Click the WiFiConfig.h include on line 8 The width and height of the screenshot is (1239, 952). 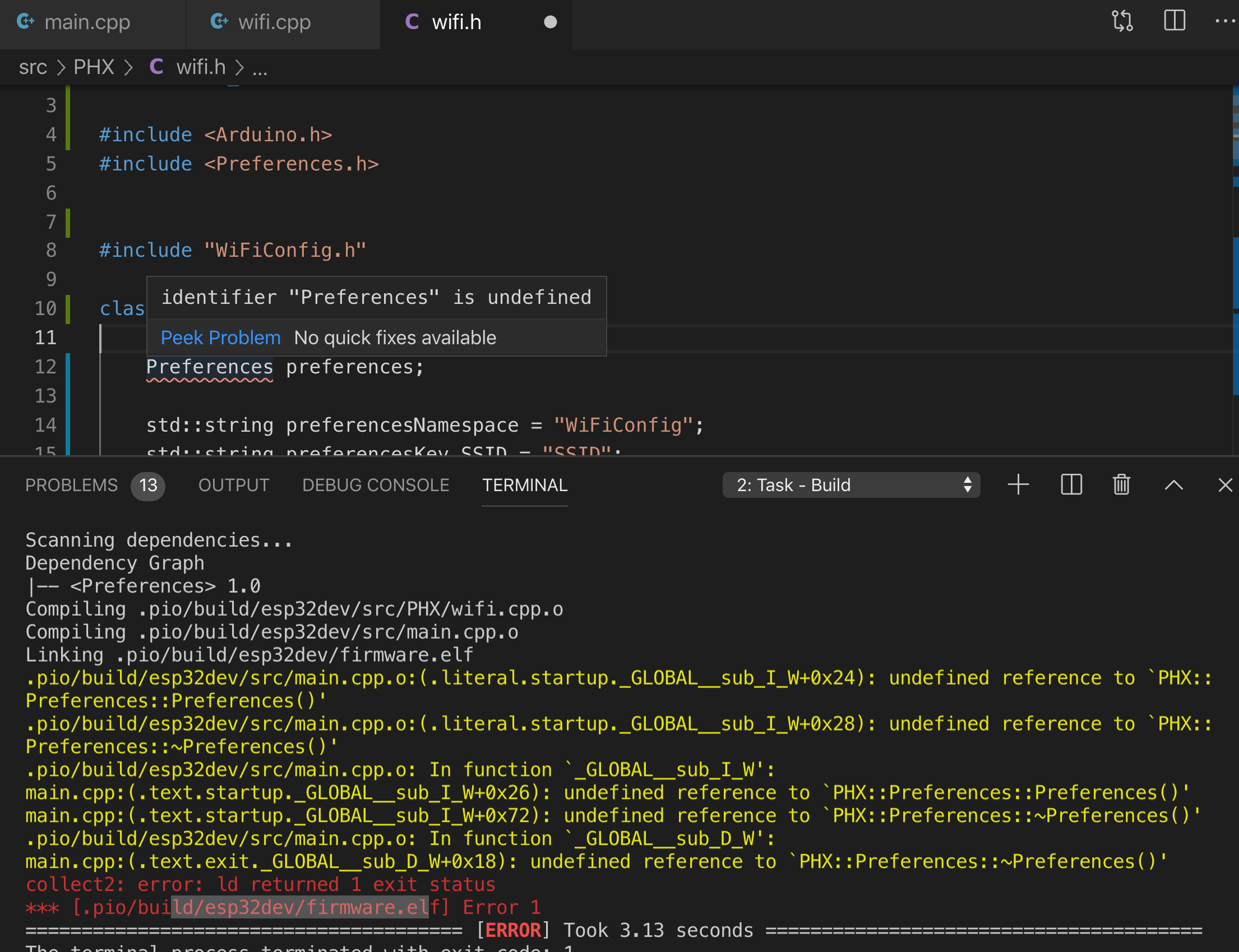pyautogui.click(x=285, y=251)
